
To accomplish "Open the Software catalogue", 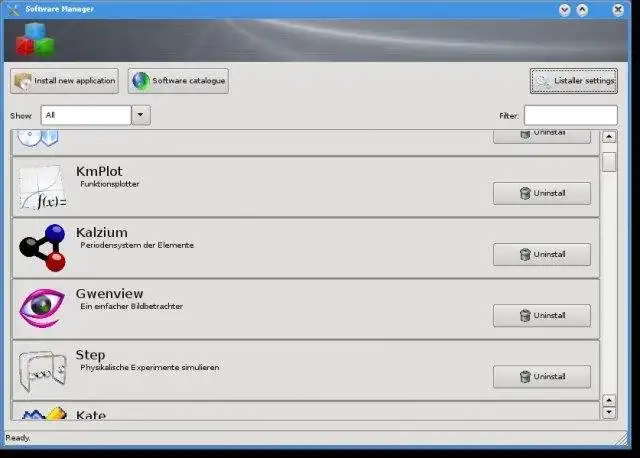I will pyautogui.click(x=178, y=81).
